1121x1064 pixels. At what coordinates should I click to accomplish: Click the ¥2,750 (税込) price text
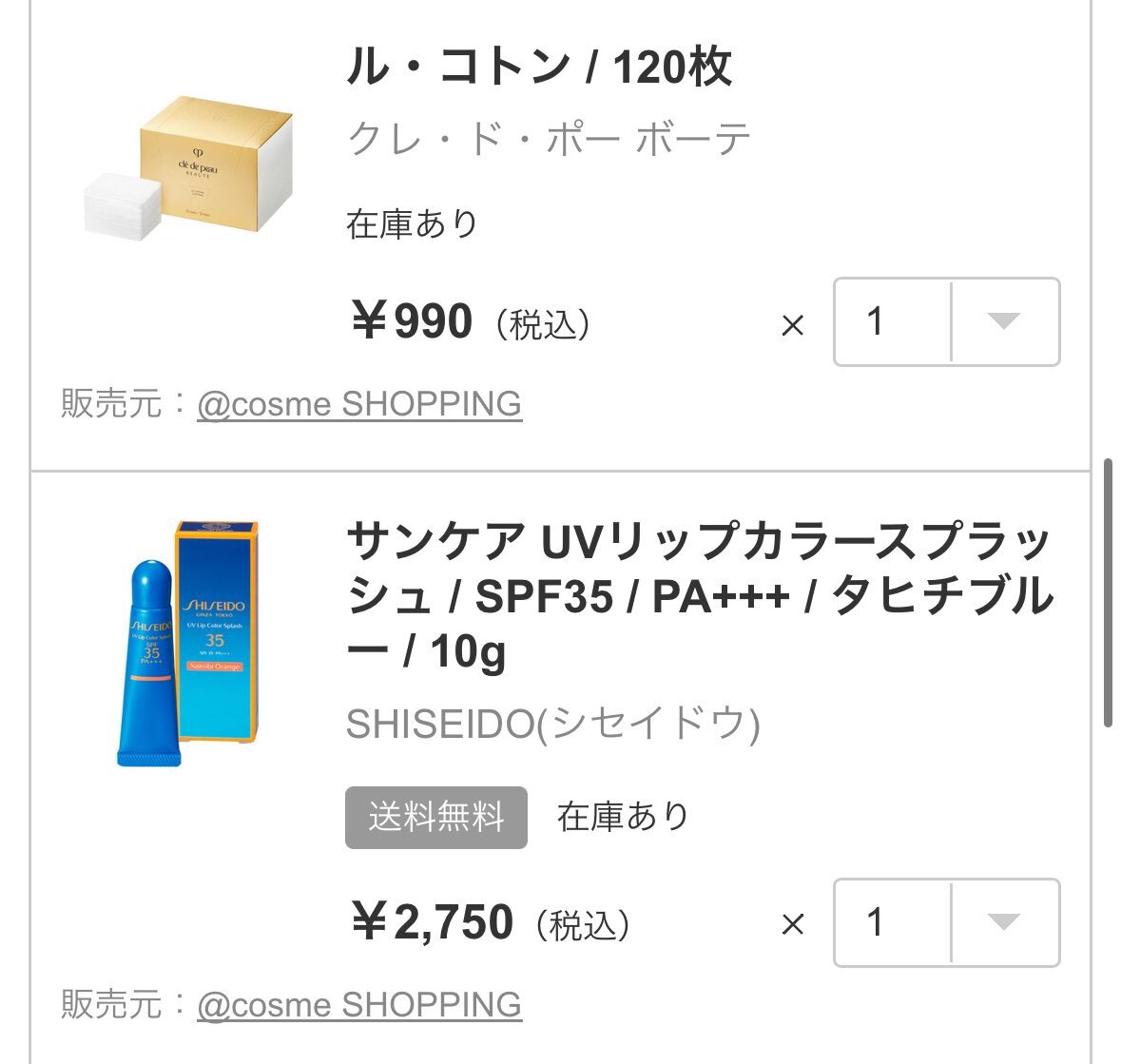tap(492, 922)
